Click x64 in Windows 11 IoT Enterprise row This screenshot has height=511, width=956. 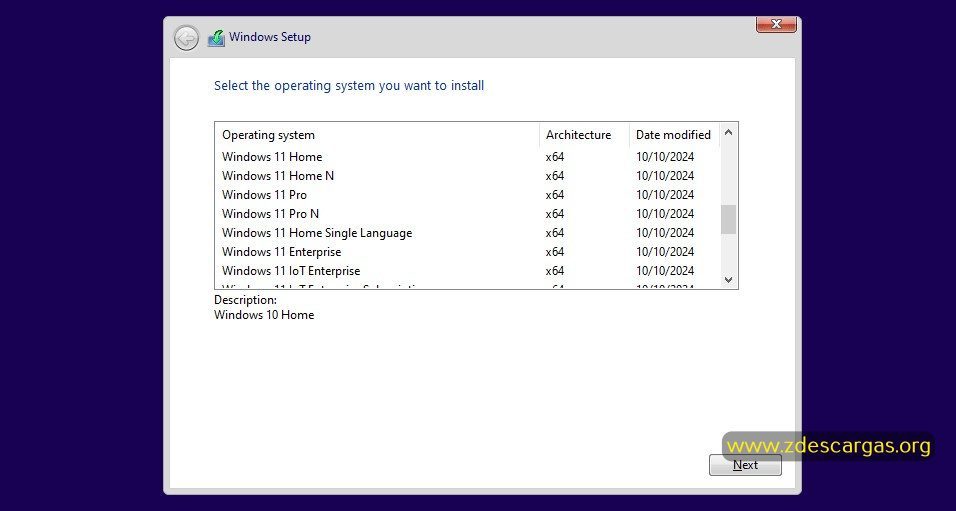555,270
